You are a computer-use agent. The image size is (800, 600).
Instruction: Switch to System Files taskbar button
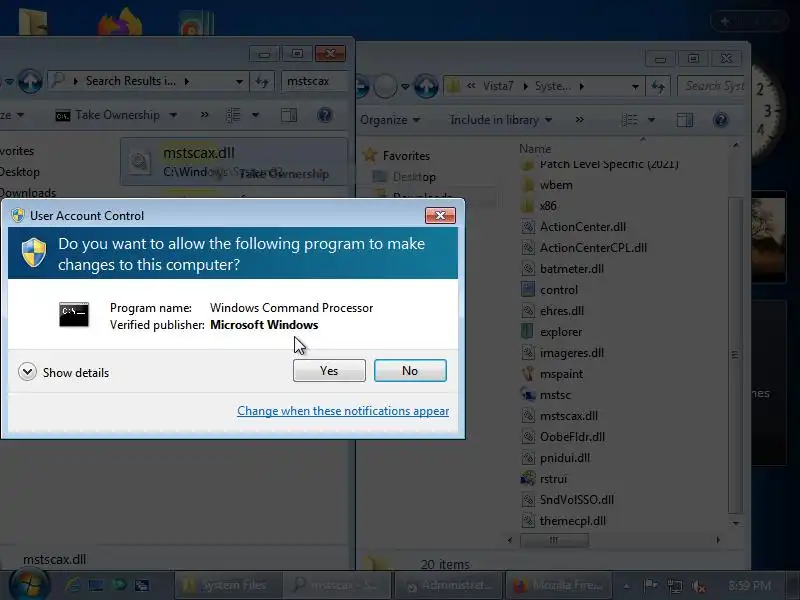(228, 585)
